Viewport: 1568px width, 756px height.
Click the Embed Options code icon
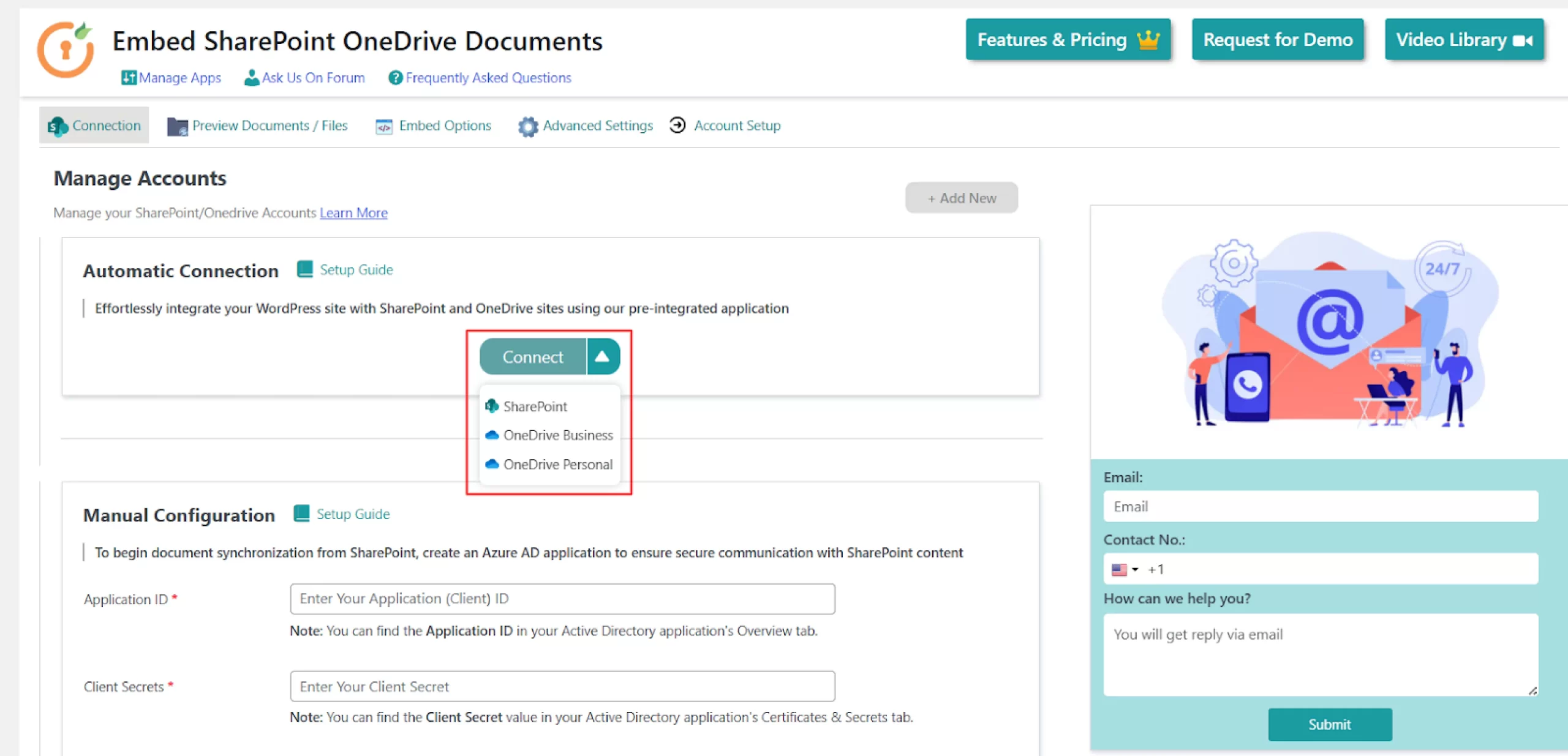pyautogui.click(x=384, y=126)
